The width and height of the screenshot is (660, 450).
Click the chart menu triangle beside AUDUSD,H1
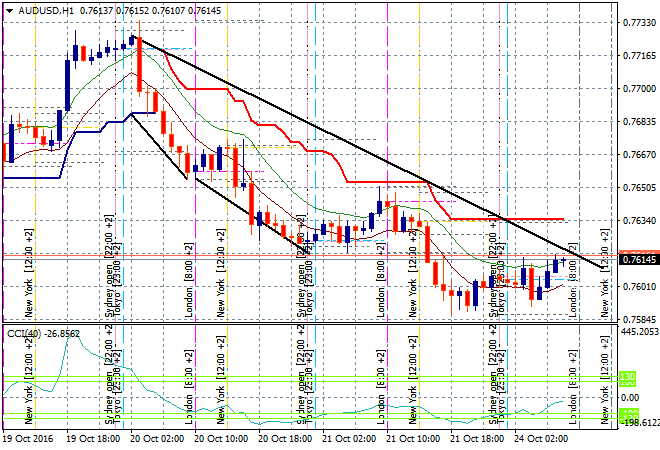(x=9, y=11)
